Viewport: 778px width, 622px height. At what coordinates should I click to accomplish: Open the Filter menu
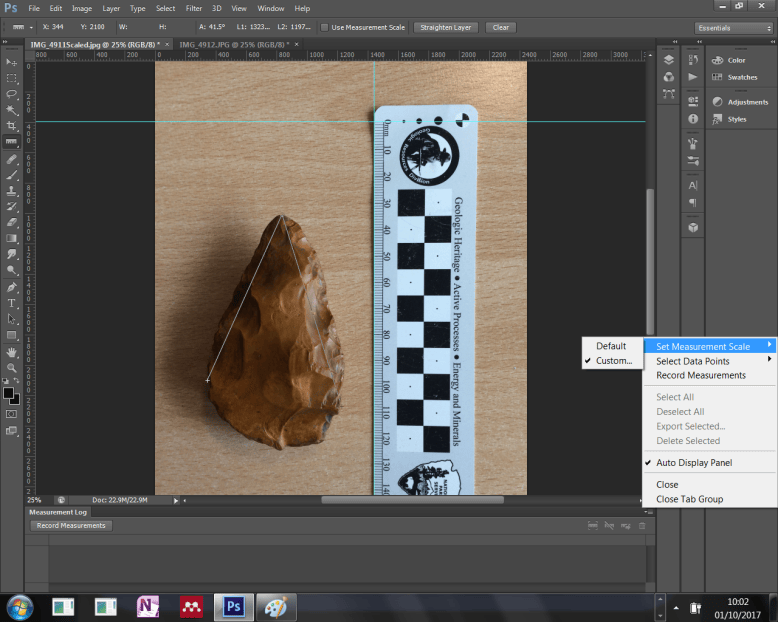(x=194, y=8)
